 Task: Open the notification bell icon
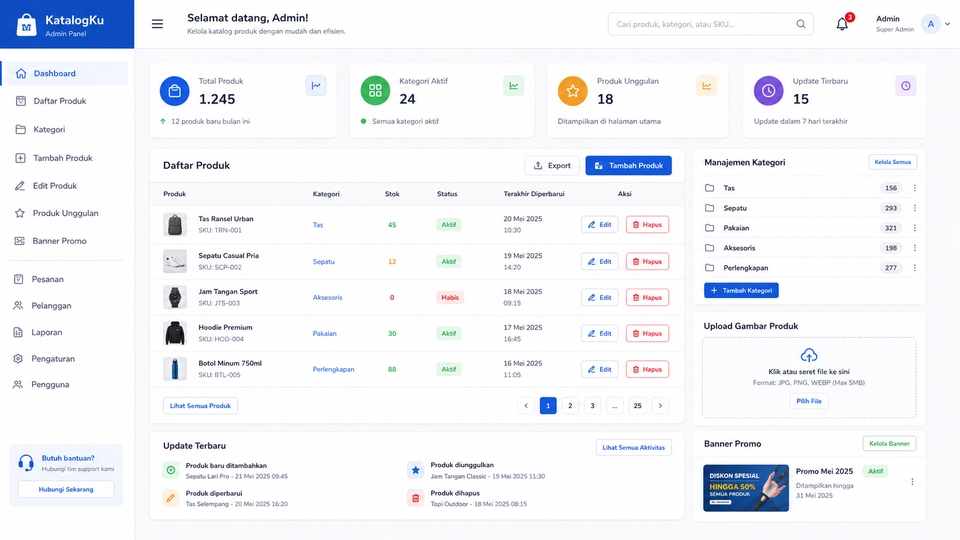coord(842,24)
